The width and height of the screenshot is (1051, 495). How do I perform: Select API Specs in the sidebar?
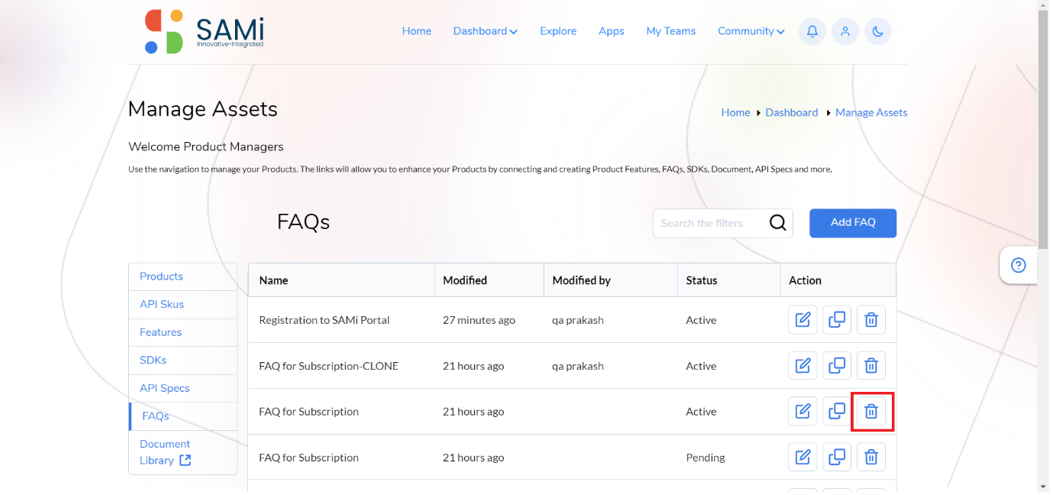pos(183,388)
